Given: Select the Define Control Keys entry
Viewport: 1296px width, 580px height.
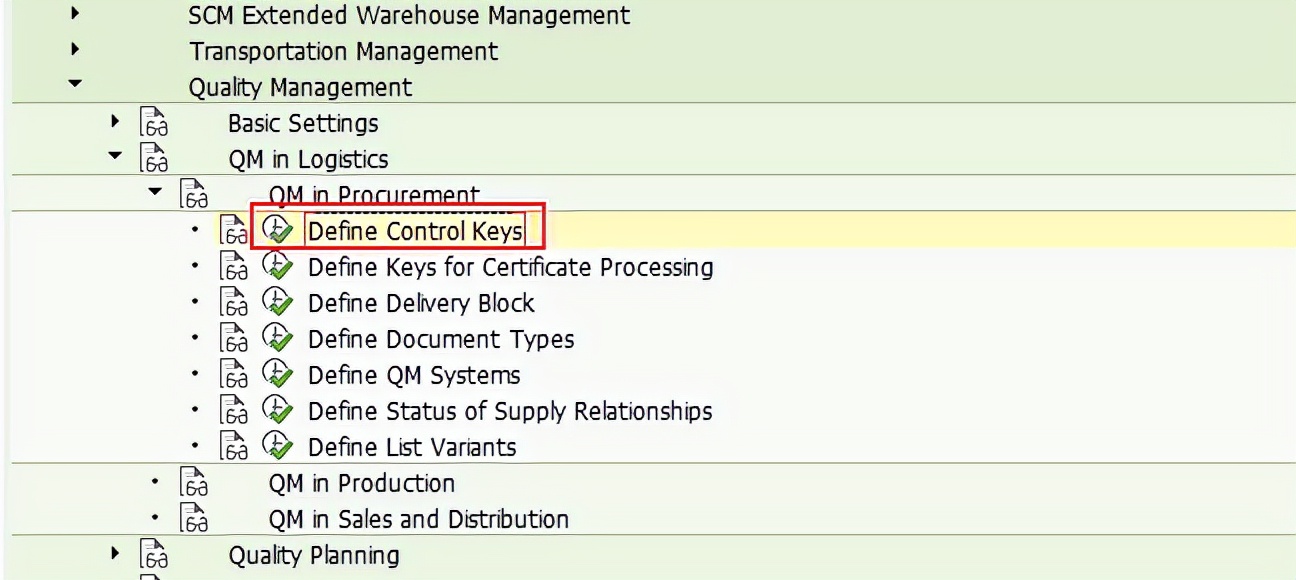Looking at the screenshot, I should pyautogui.click(x=415, y=232).
